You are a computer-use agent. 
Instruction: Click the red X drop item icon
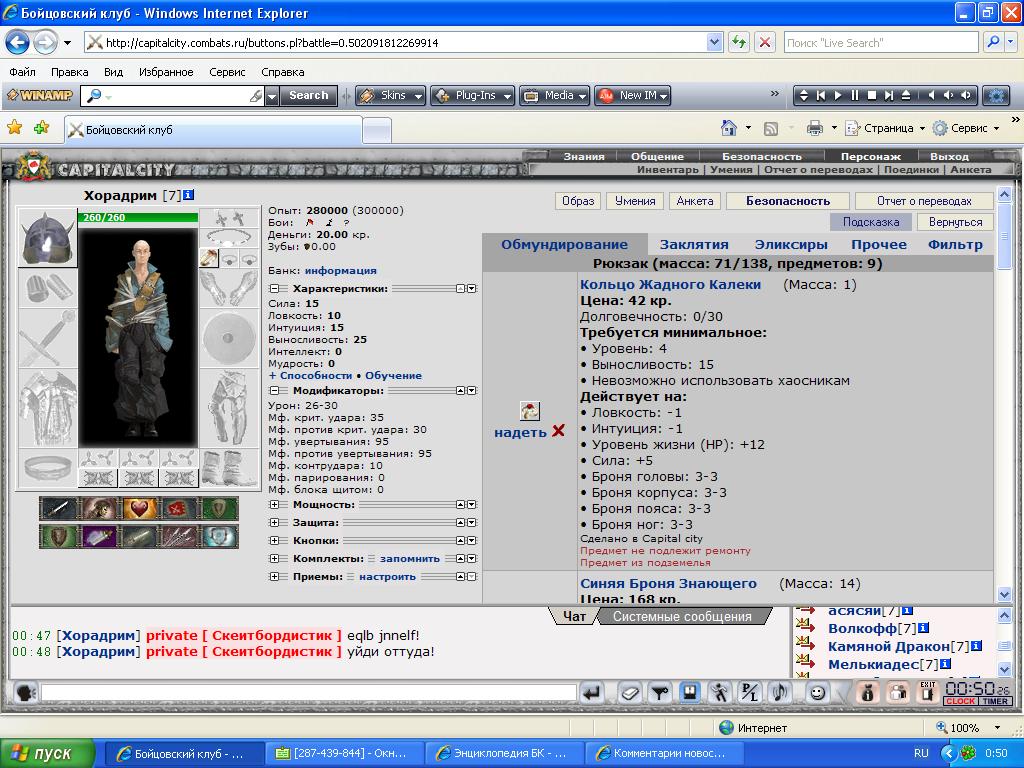click(x=558, y=431)
